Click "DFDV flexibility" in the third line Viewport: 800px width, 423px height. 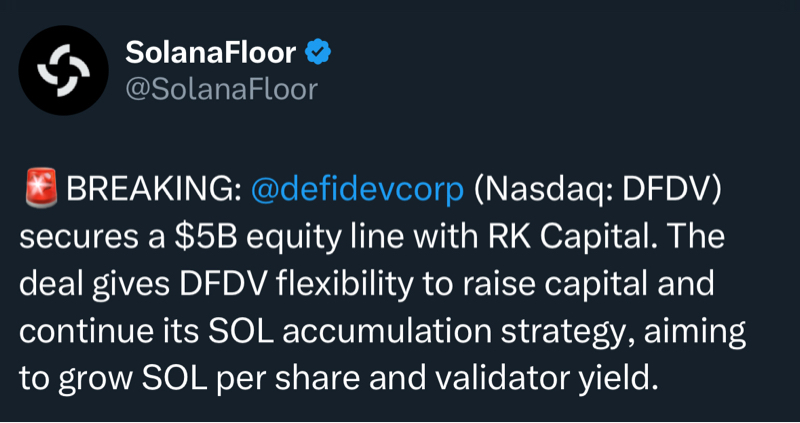click(x=266, y=286)
